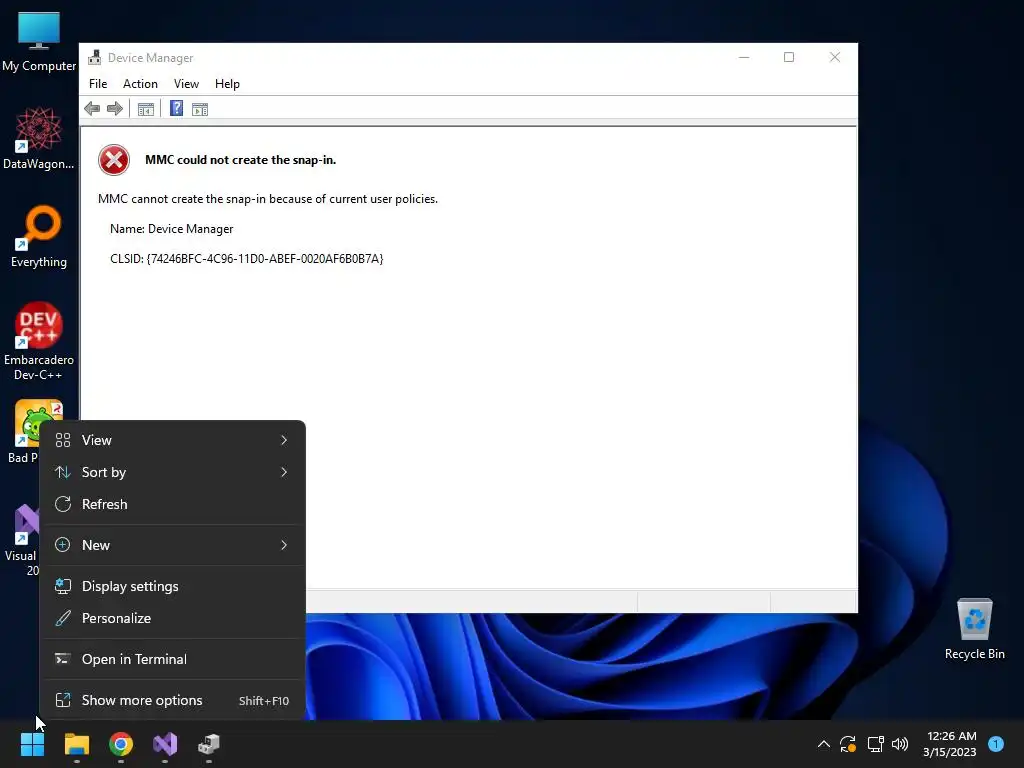Image resolution: width=1024 pixels, height=768 pixels.
Task: Show hidden tray icons chevron
Action: pos(824,744)
